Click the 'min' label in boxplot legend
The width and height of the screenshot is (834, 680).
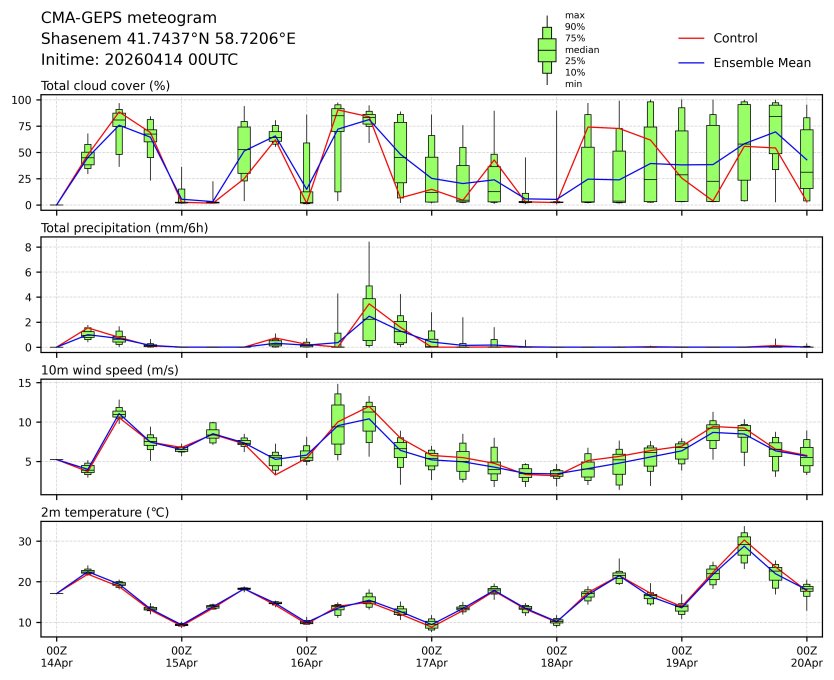573,84
